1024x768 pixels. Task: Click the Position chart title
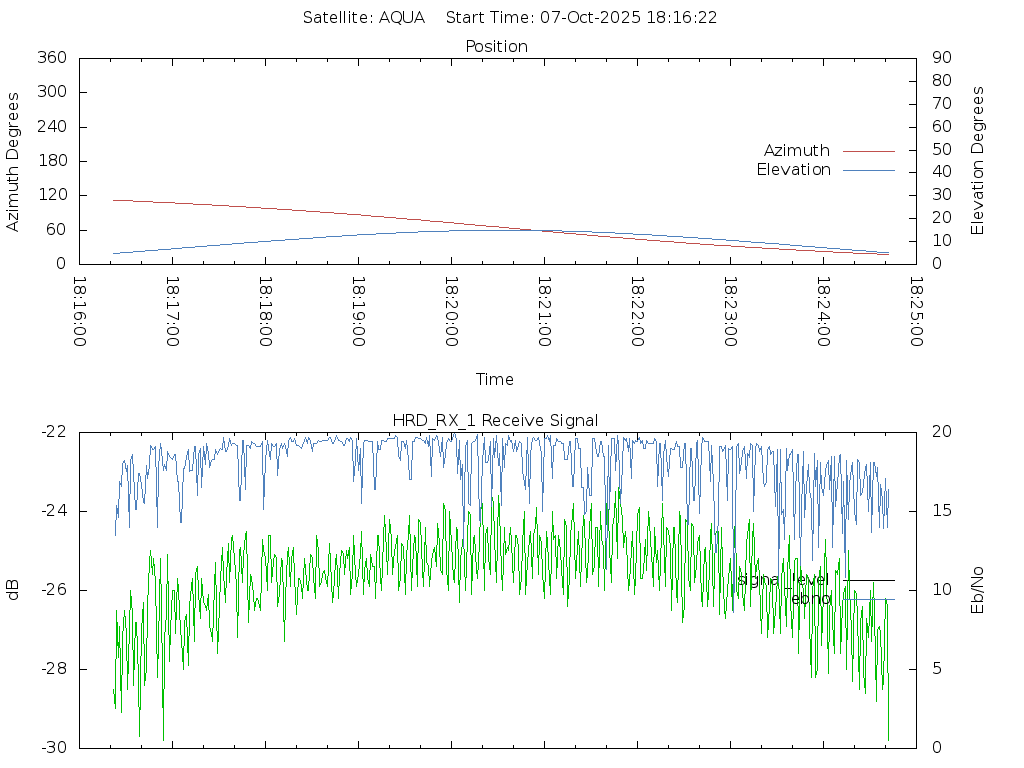[496, 46]
